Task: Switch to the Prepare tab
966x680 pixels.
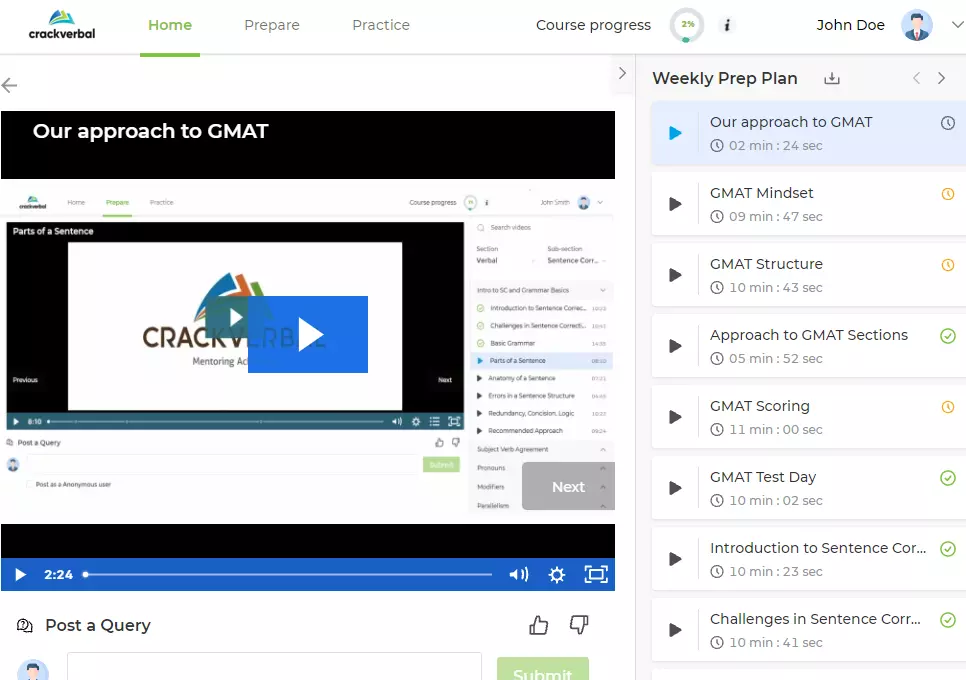Action: [x=272, y=25]
